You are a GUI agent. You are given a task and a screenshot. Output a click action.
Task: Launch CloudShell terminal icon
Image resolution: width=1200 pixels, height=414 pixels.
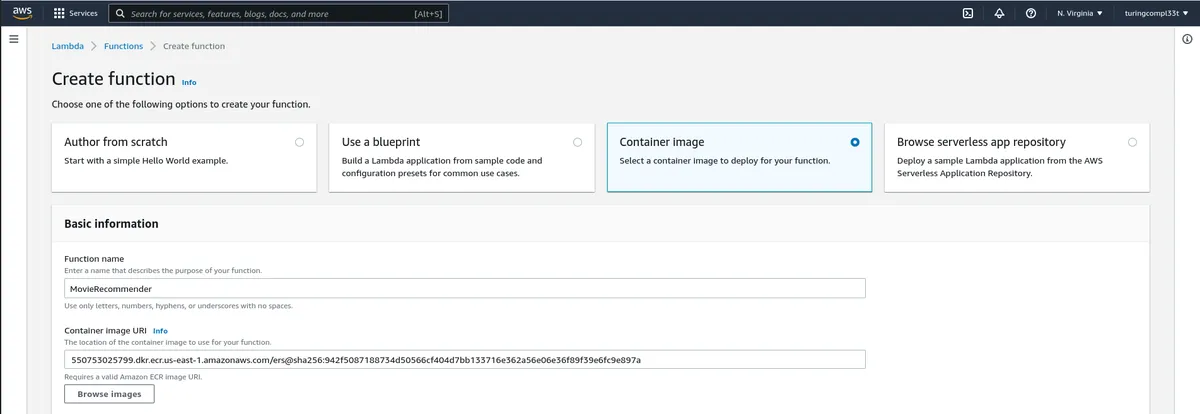point(968,14)
